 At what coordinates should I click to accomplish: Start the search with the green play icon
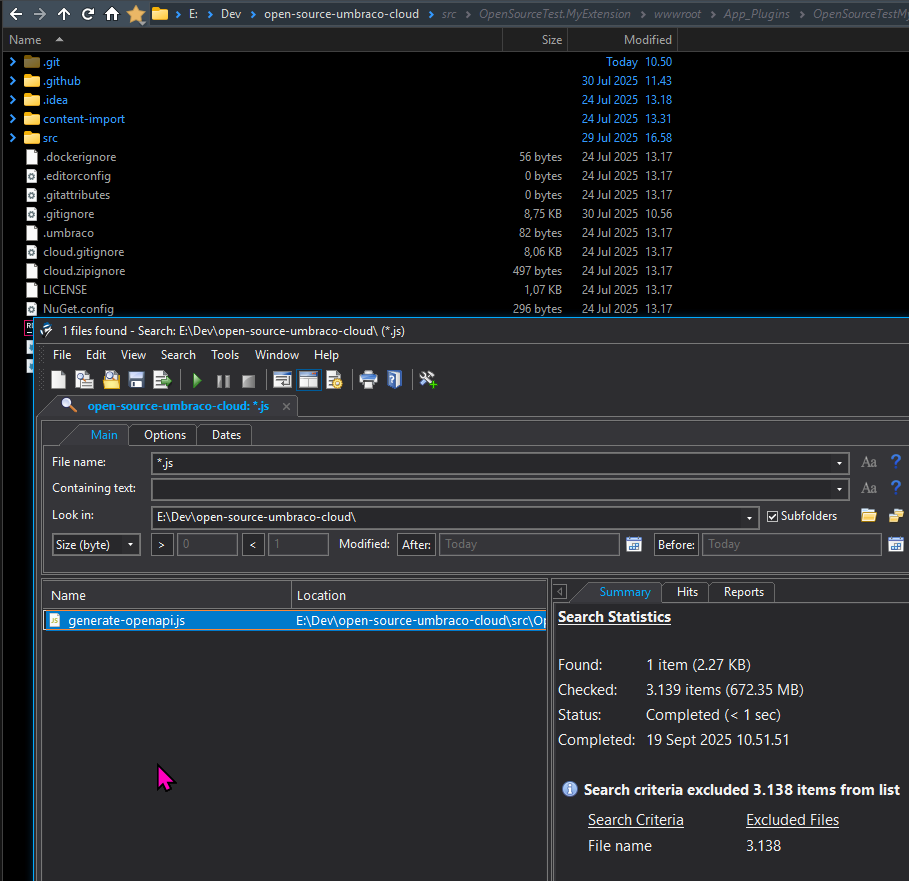(x=197, y=380)
